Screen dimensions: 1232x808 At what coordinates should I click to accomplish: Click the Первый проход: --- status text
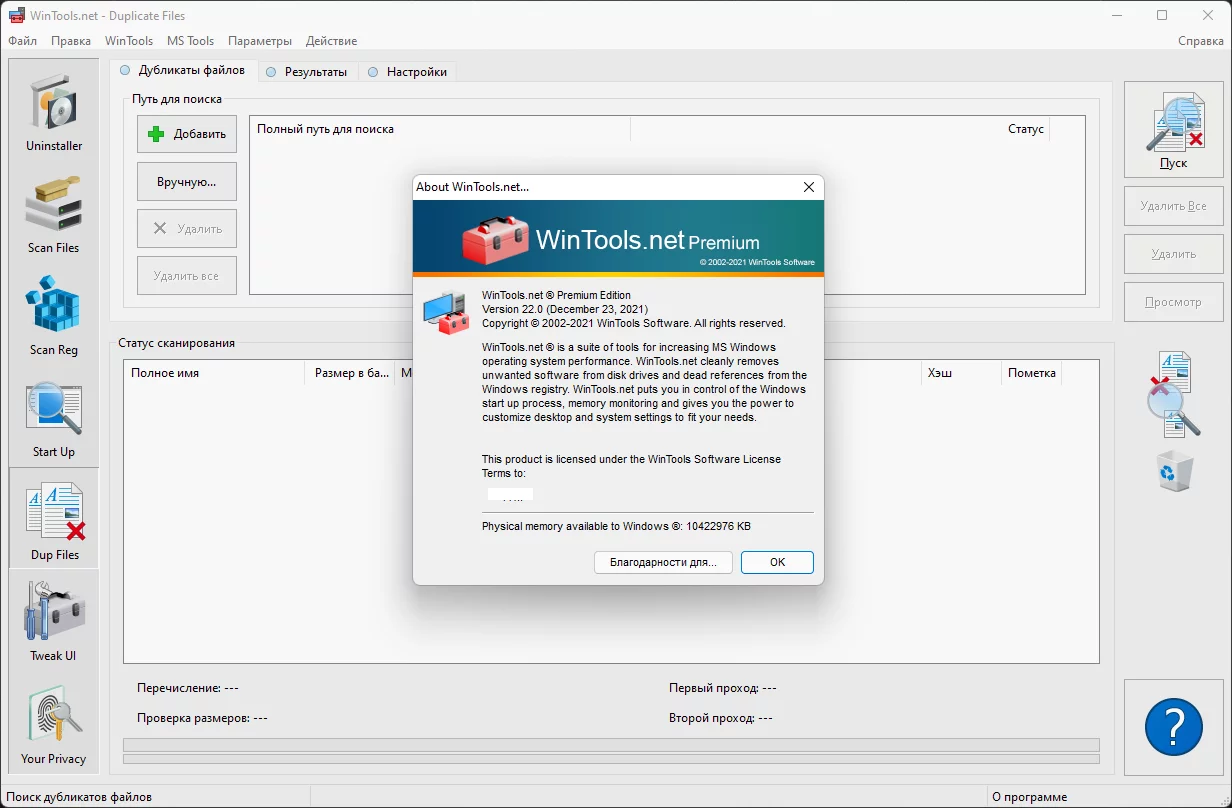click(723, 688)
